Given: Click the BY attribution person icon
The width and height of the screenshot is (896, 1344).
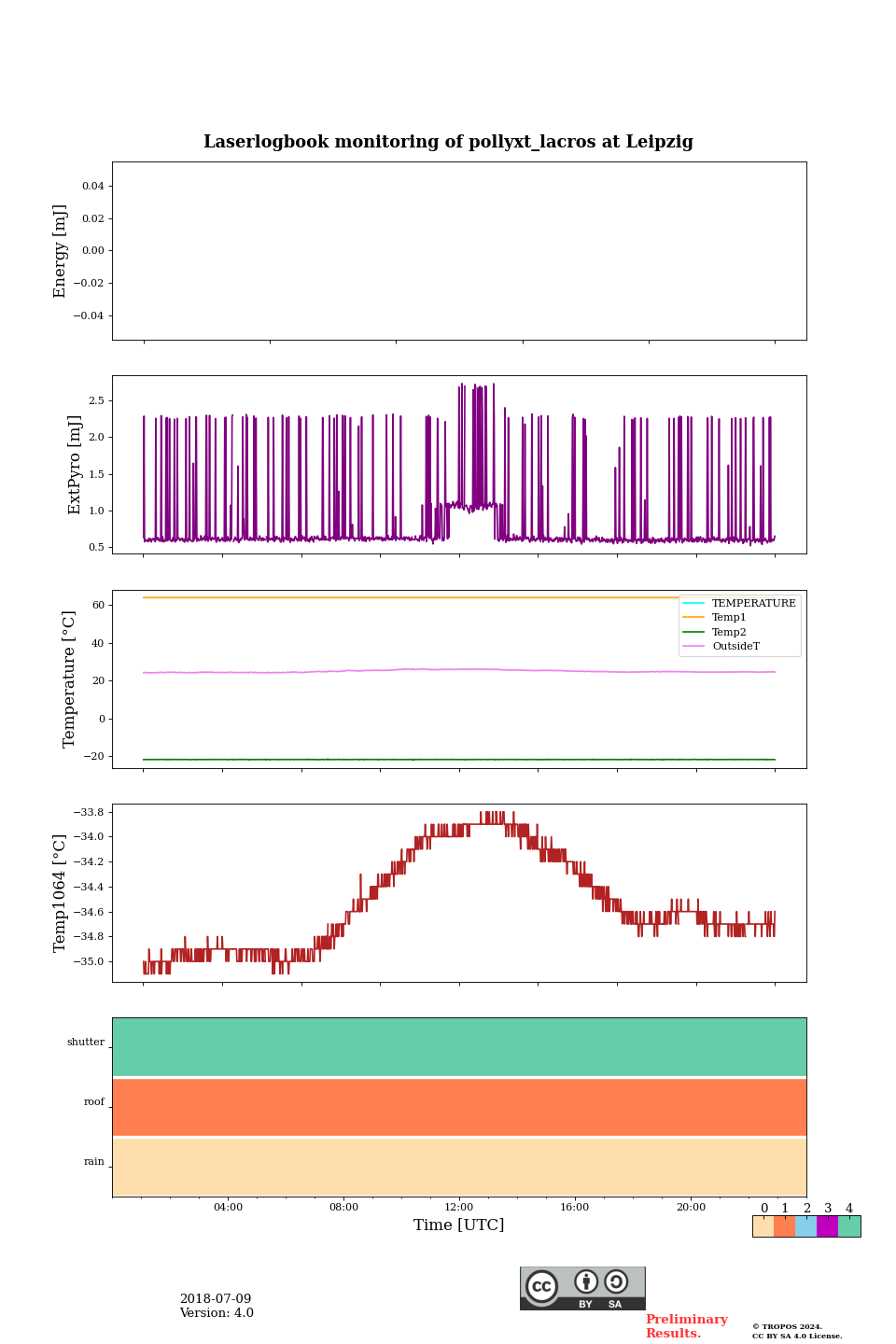Looking at the screenshot, I should (x=586, y=1281).
